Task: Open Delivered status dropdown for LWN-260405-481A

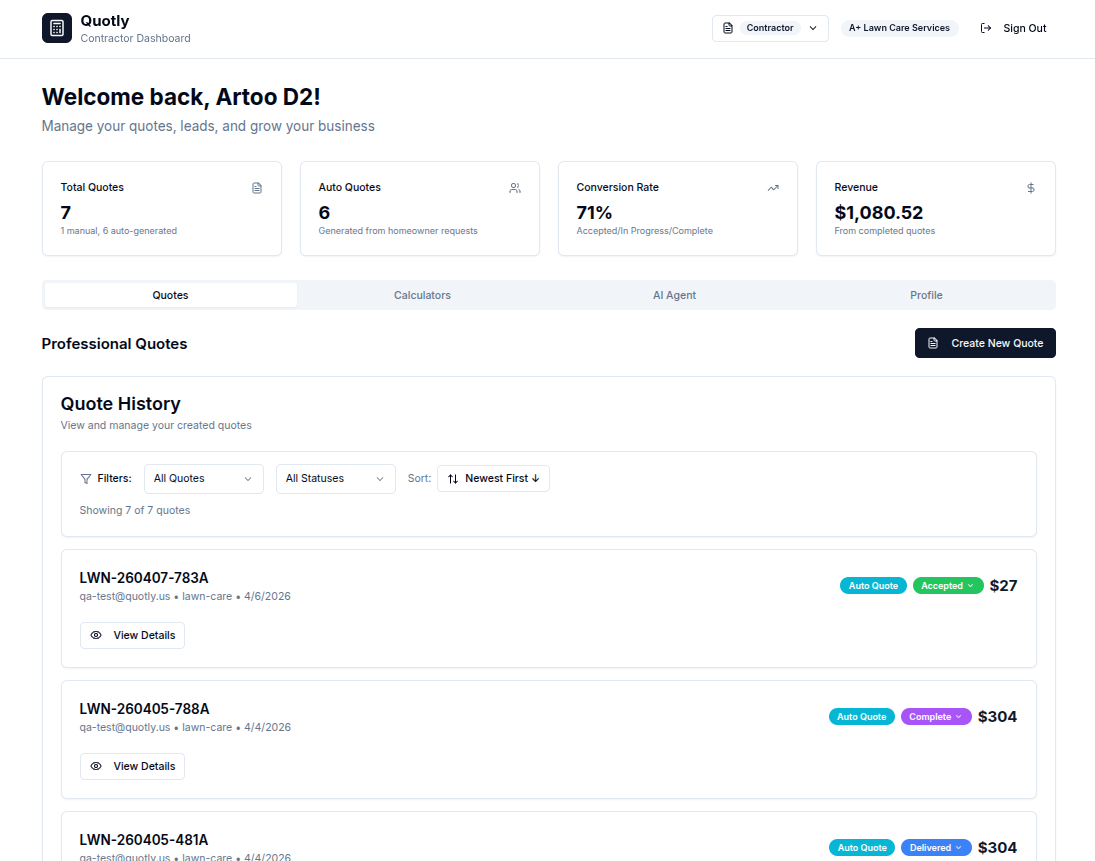Action: (x=936, y=848)
